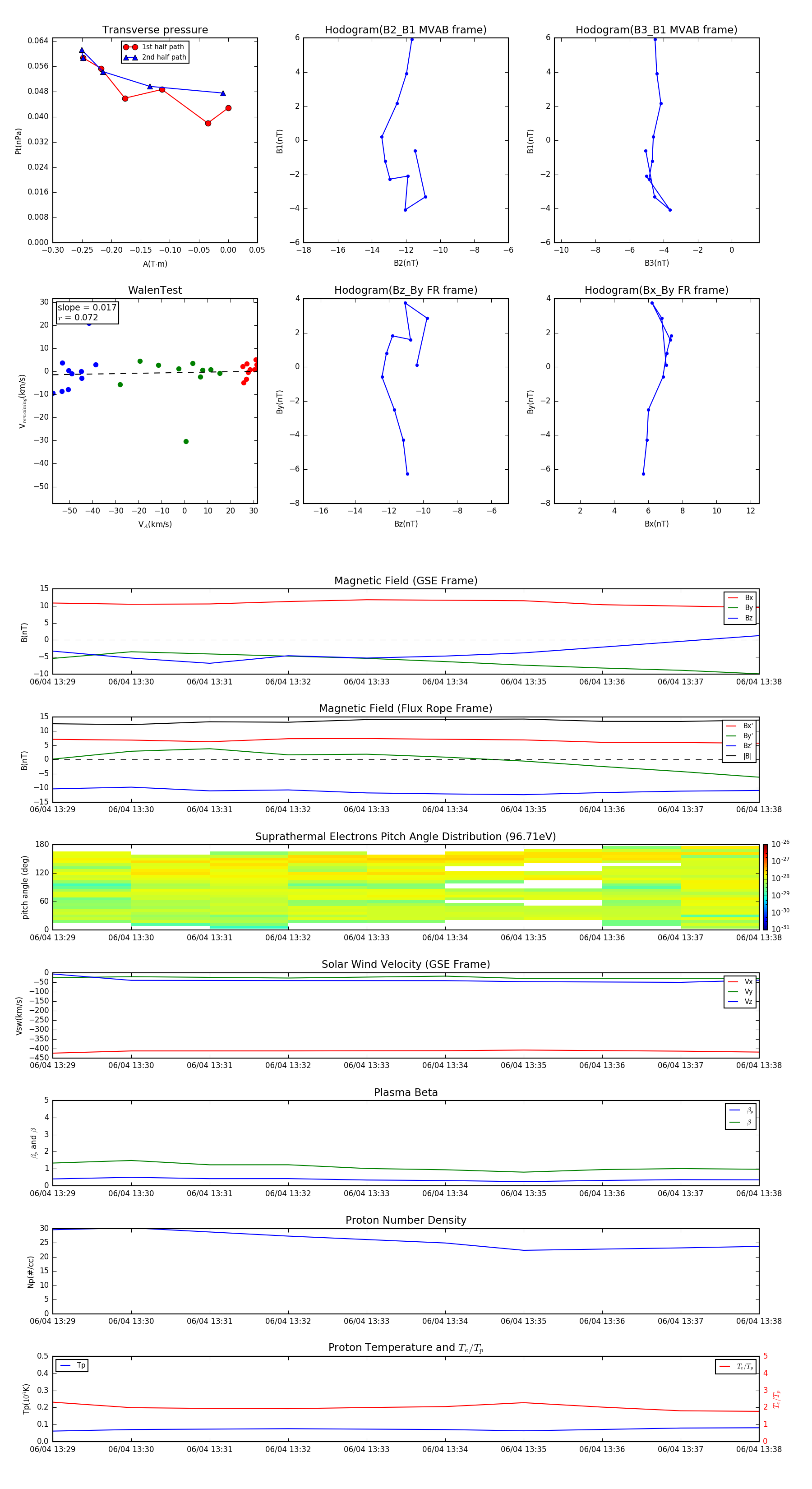Select the '1st half path' legend entry
This screenshot has height=1489, width=812.
[154, 47]
